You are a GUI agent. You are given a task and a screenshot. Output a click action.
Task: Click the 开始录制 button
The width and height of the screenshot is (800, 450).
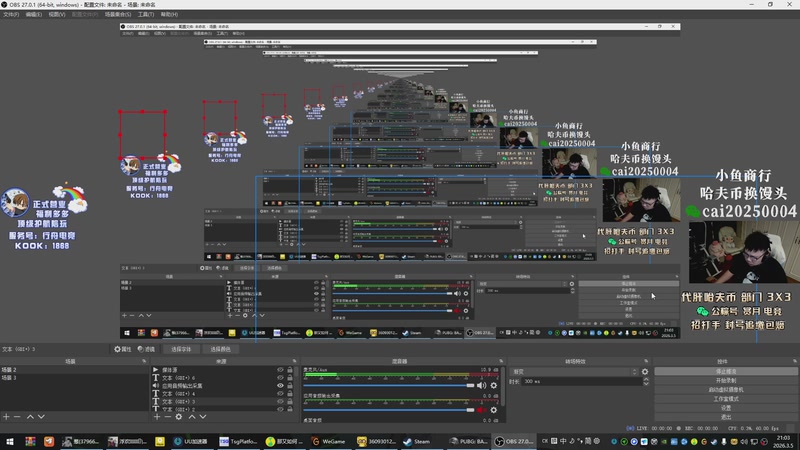click(726, 381)
